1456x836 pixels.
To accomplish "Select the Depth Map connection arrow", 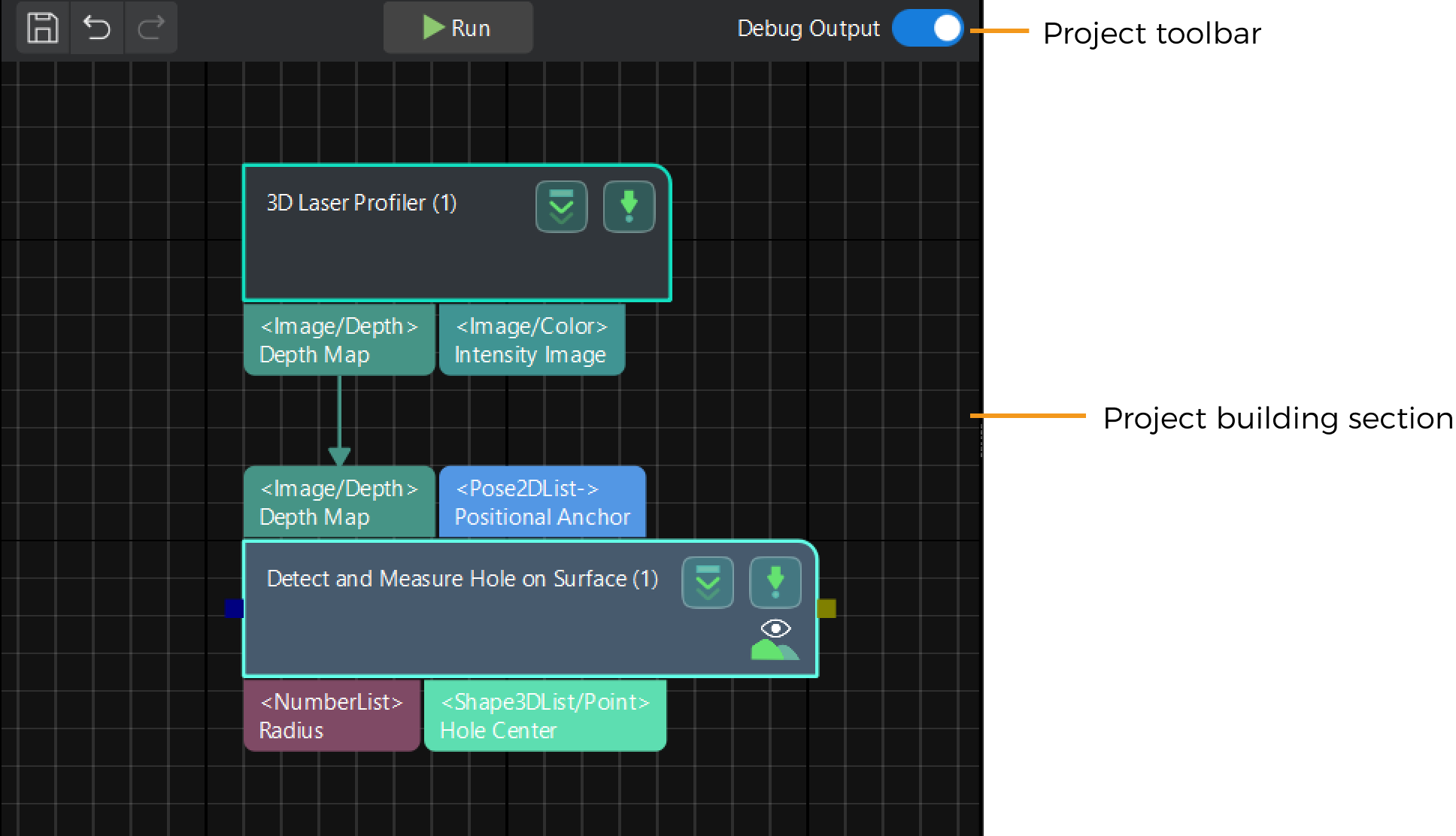I will [339, 421].
